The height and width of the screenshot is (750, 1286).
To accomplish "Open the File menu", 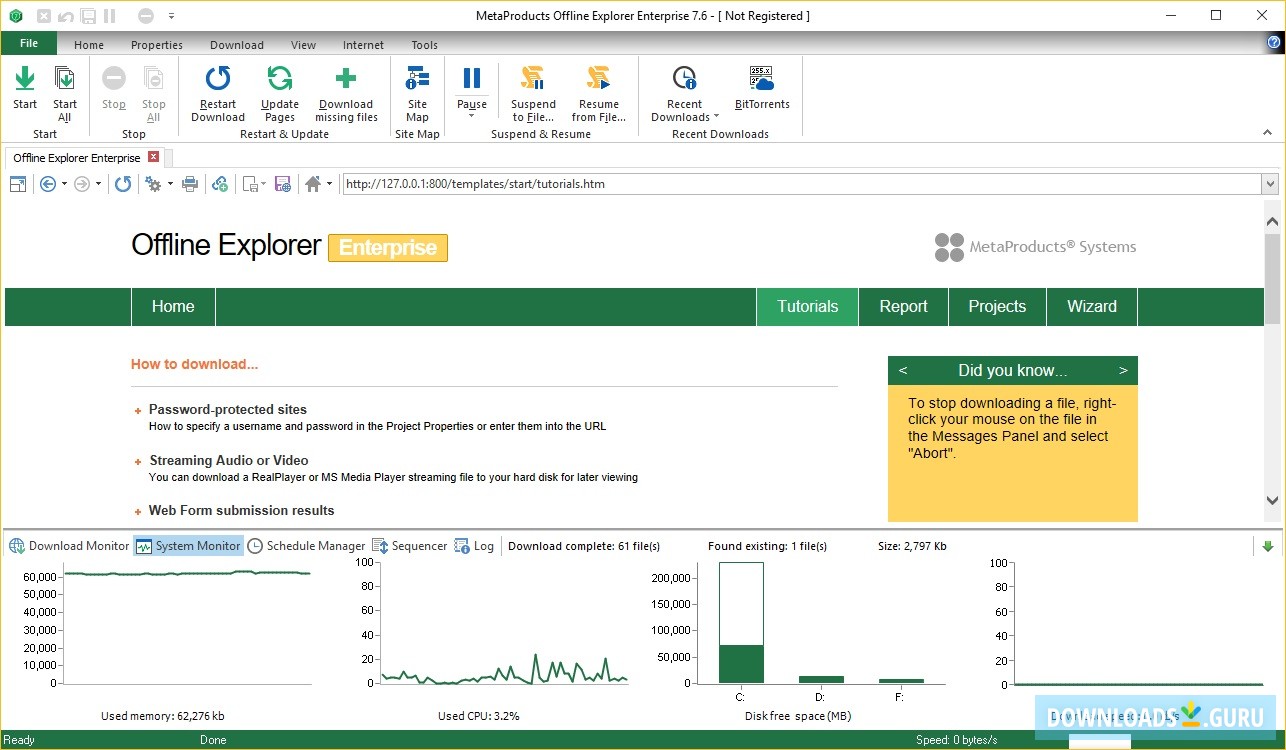I will coord(29,44).
